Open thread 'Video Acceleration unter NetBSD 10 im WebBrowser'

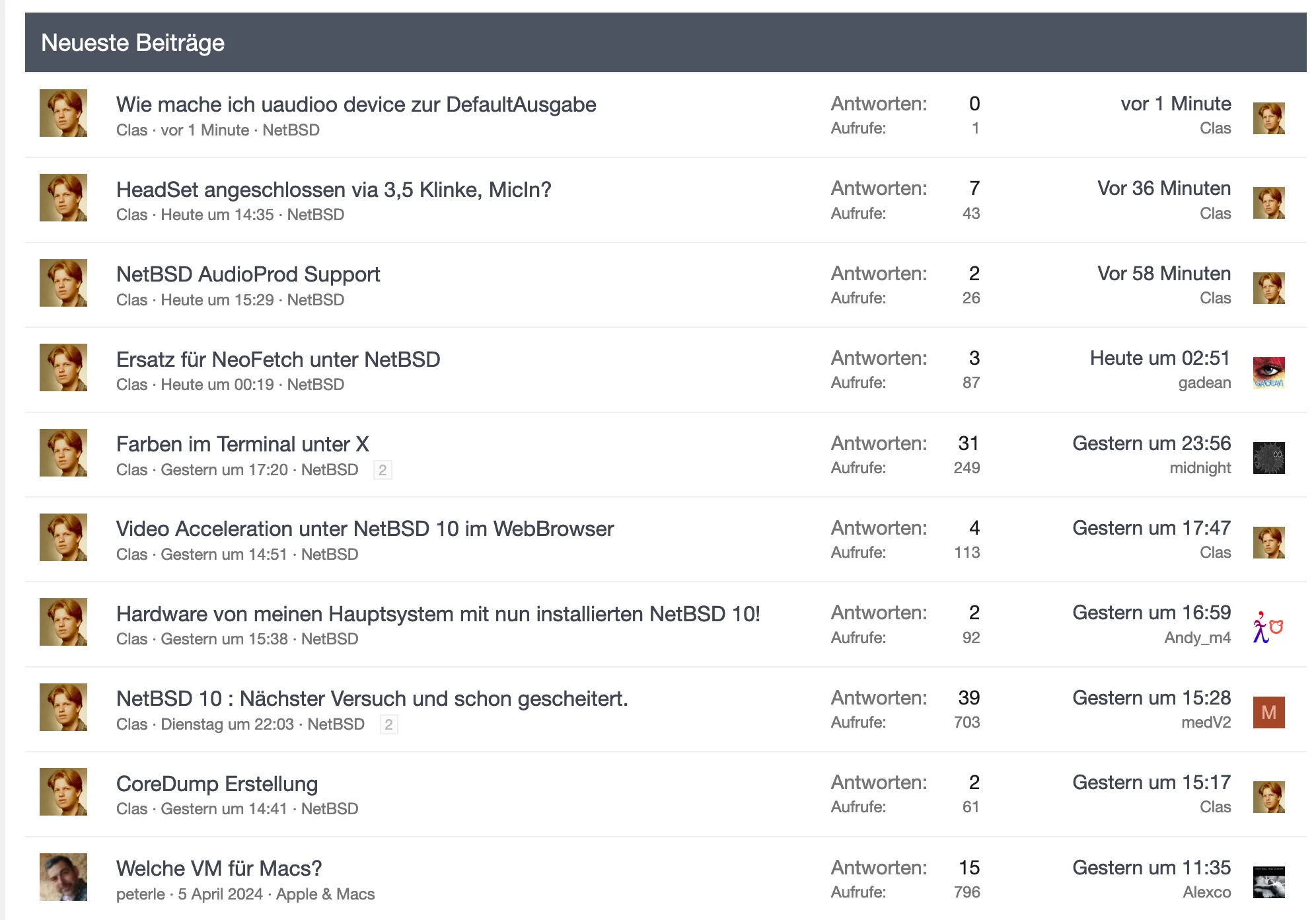click(365, 529)
